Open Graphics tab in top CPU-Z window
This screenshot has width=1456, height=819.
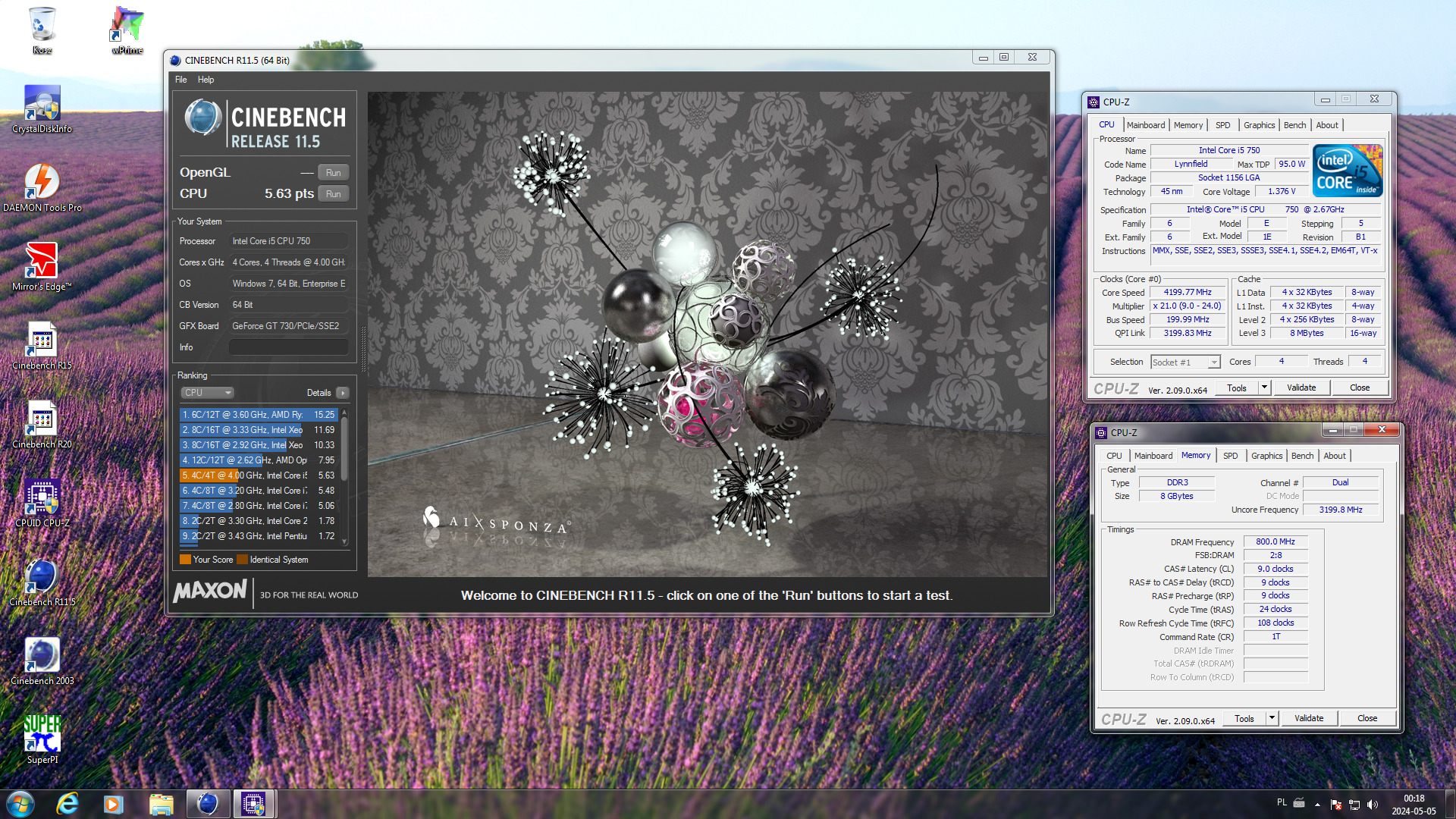[1259, 125]
